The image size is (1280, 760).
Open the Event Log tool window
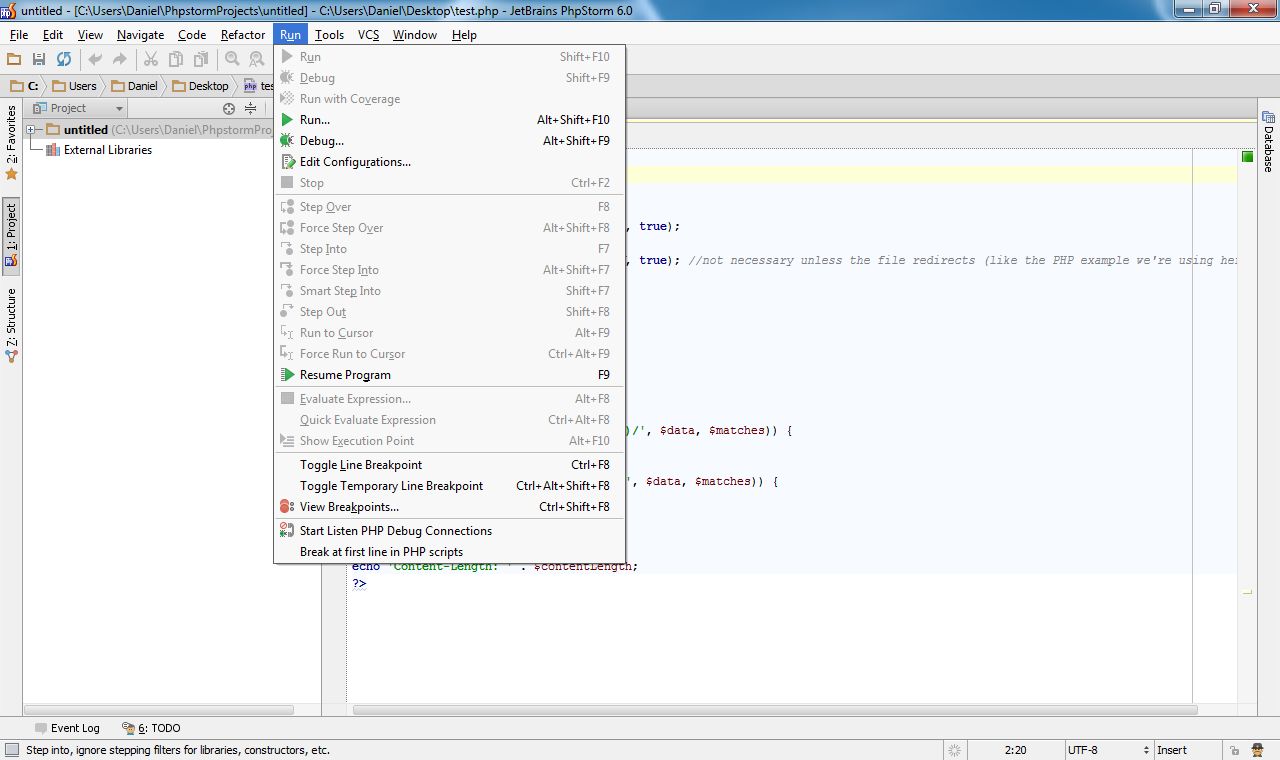coord(67,728)
